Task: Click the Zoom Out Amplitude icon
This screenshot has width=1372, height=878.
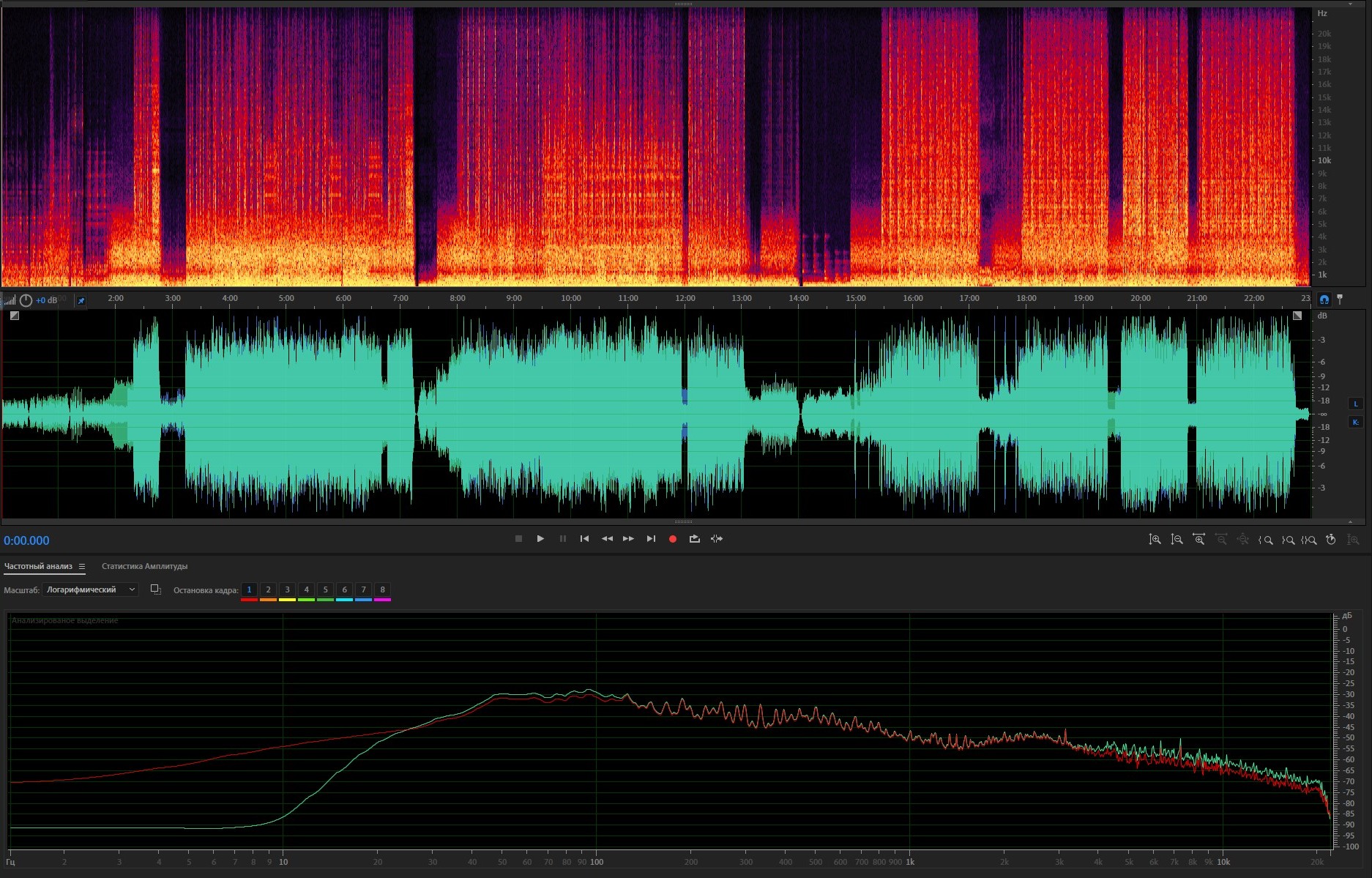Action: tap(1177, 540)
